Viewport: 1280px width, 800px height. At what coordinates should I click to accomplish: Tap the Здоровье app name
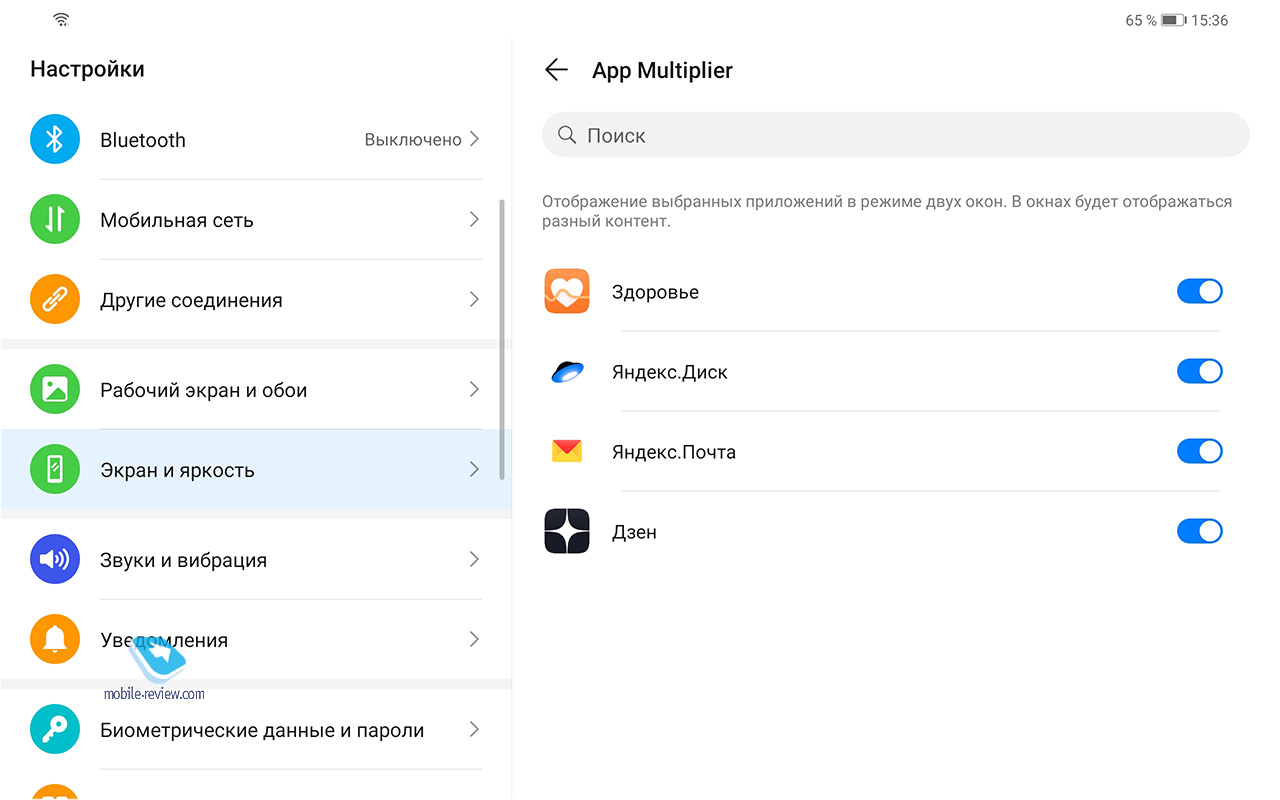point(655,292)
